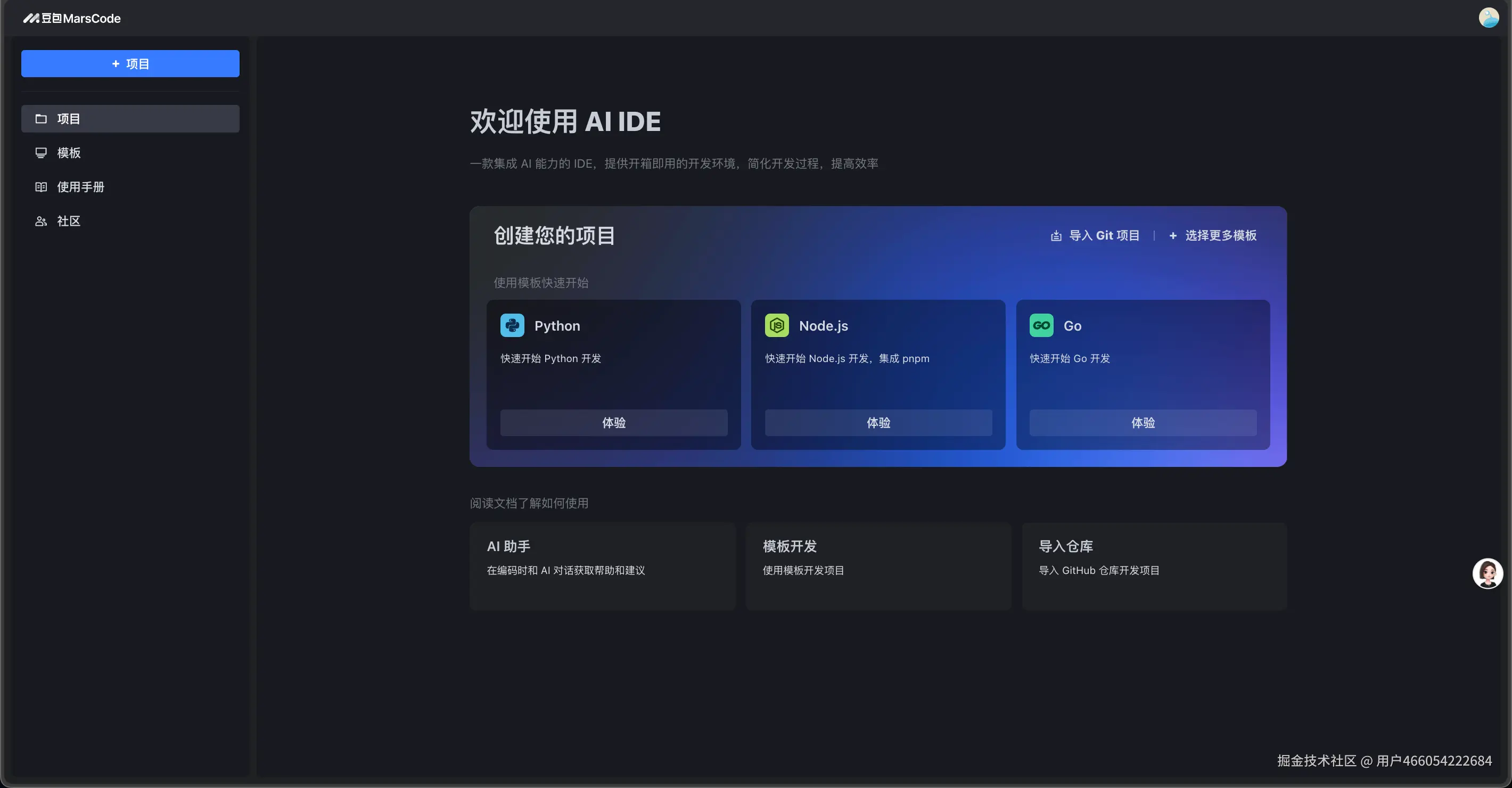Open the user avatar menu top right

coord(1489,17)
